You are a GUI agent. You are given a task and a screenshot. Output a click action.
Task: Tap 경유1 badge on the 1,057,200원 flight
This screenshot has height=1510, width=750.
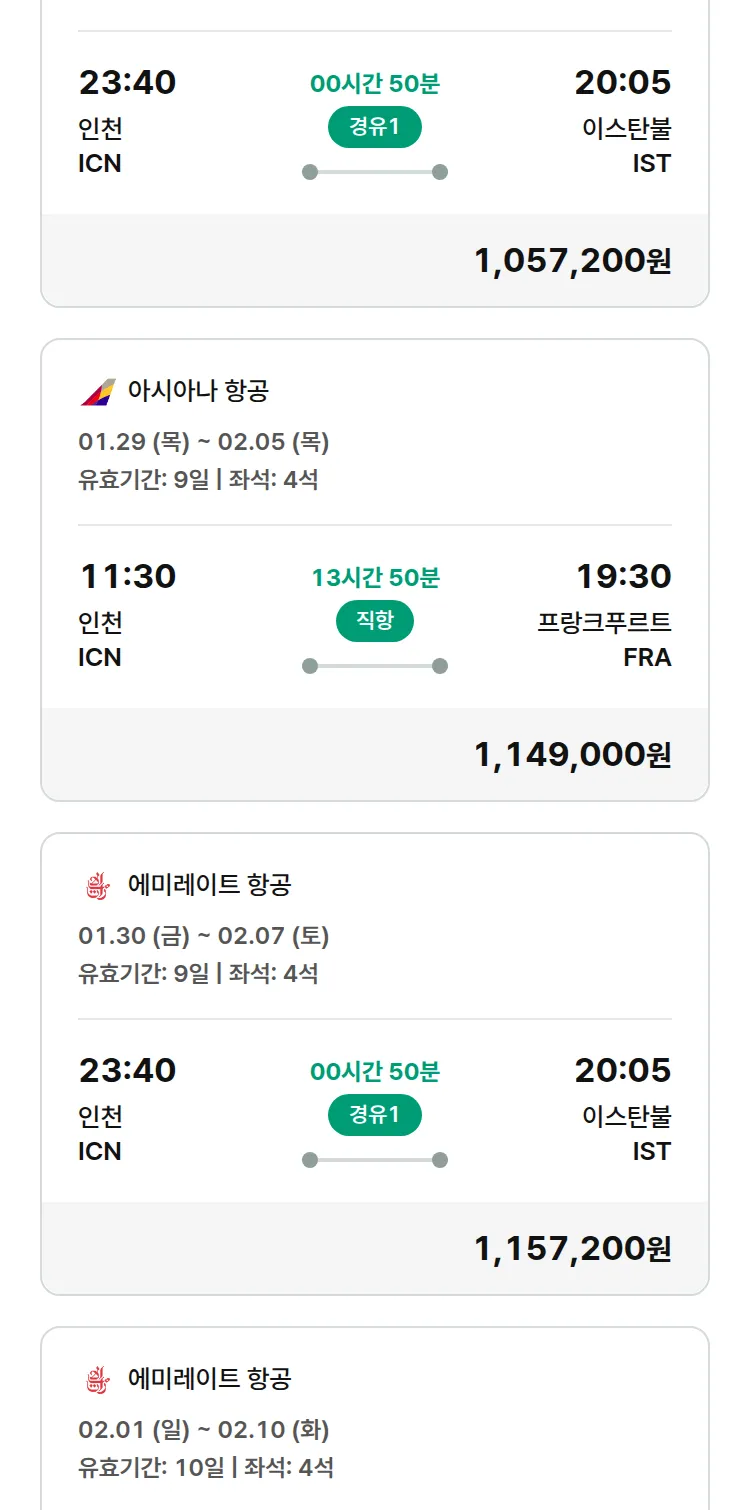pyautogui.click(x=375, y=127)
